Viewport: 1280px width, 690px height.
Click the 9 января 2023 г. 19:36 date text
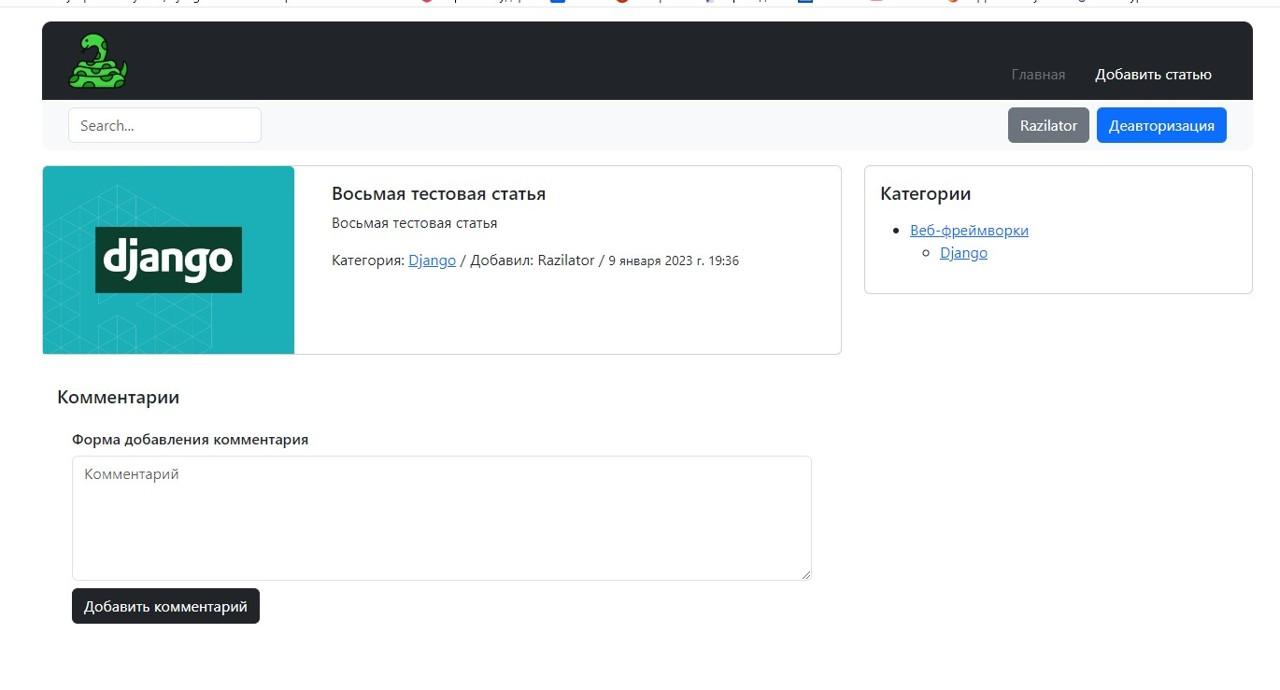point(674,261)
